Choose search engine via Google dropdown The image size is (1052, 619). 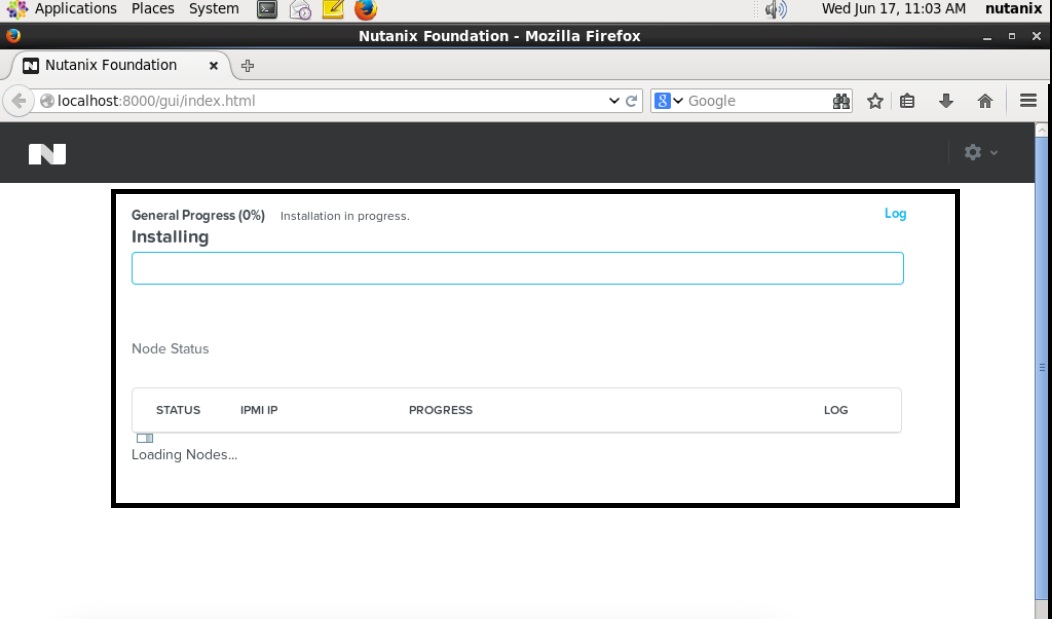[x=669, y=101]
